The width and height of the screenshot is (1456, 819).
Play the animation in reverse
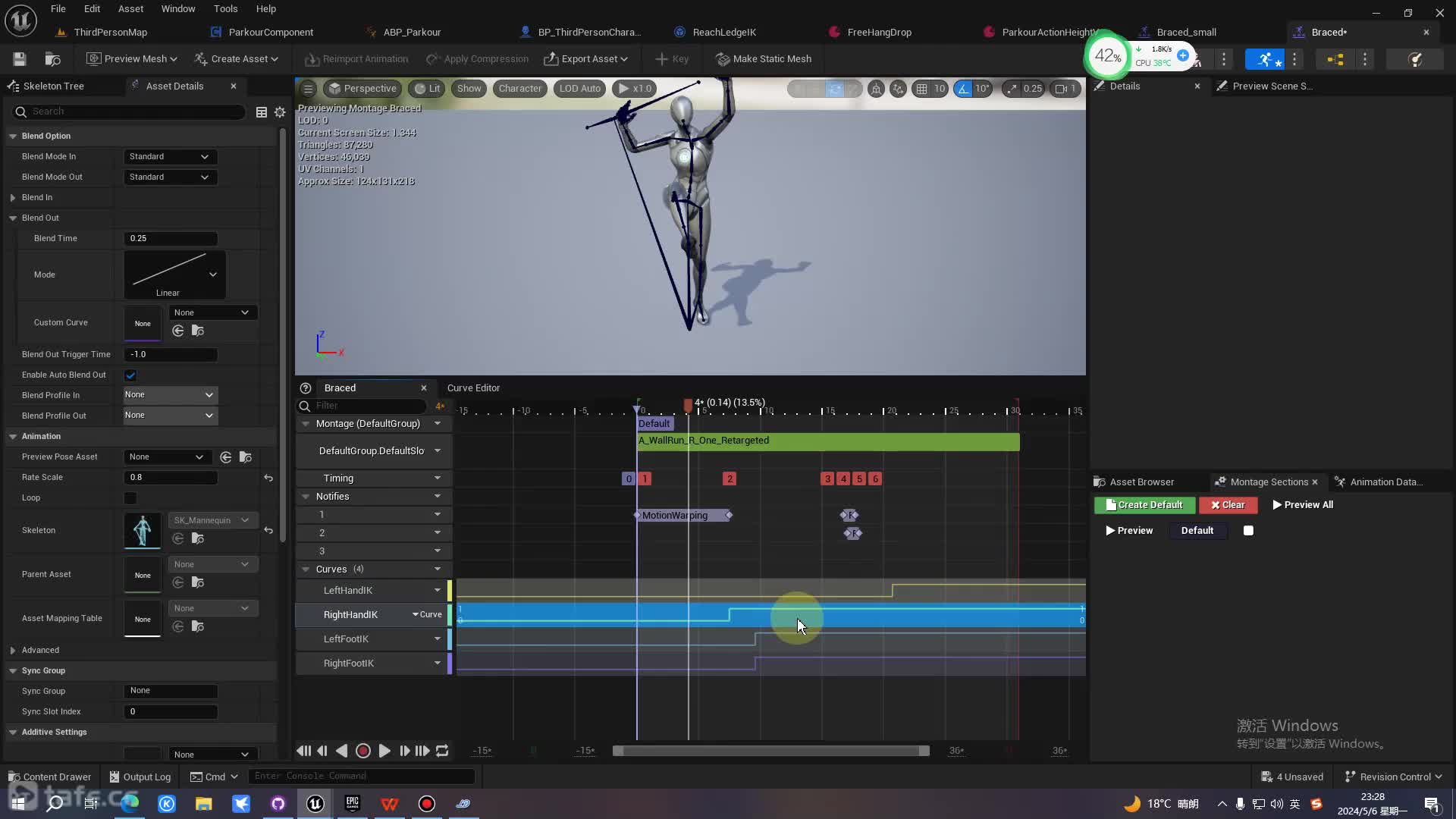coord(342,751)
